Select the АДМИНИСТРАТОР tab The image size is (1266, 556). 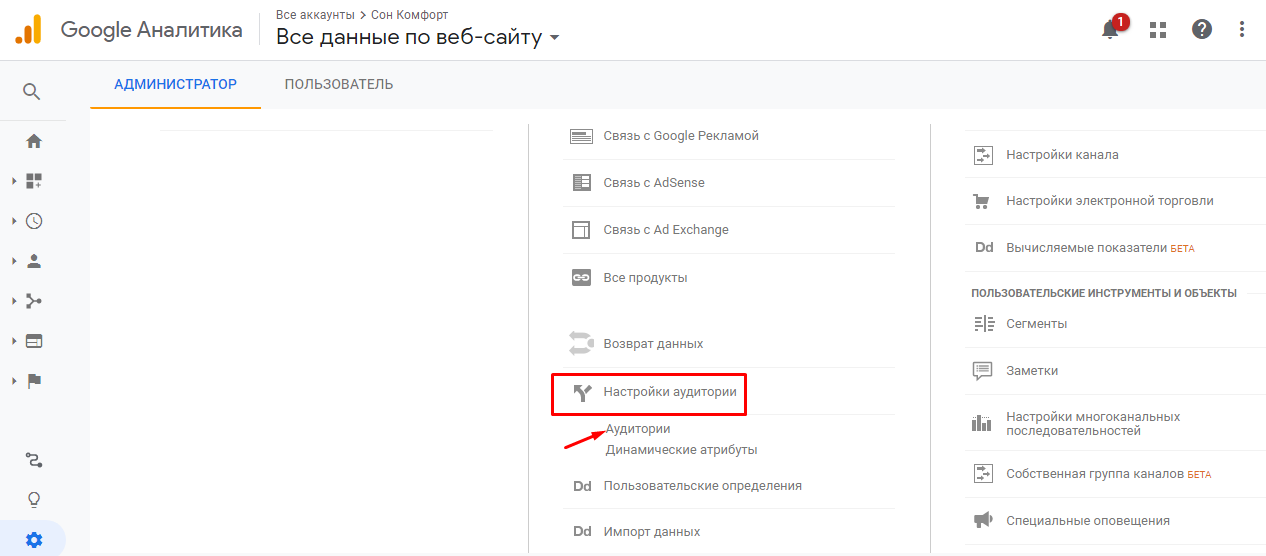176,84
